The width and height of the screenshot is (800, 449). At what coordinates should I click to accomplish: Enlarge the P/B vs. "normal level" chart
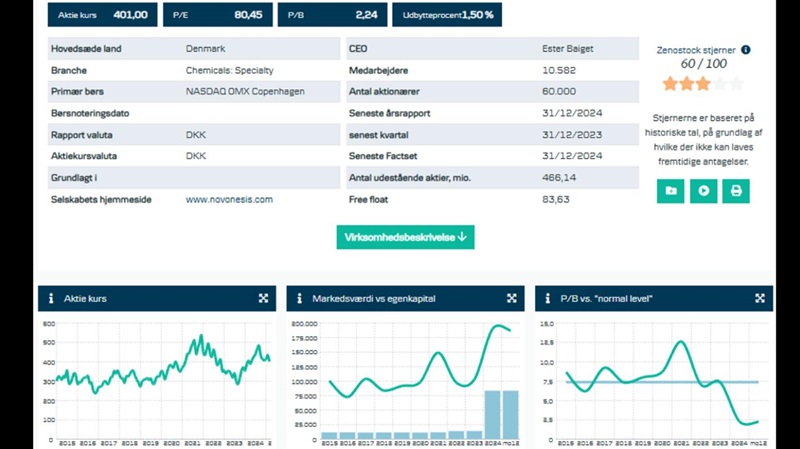760,298
